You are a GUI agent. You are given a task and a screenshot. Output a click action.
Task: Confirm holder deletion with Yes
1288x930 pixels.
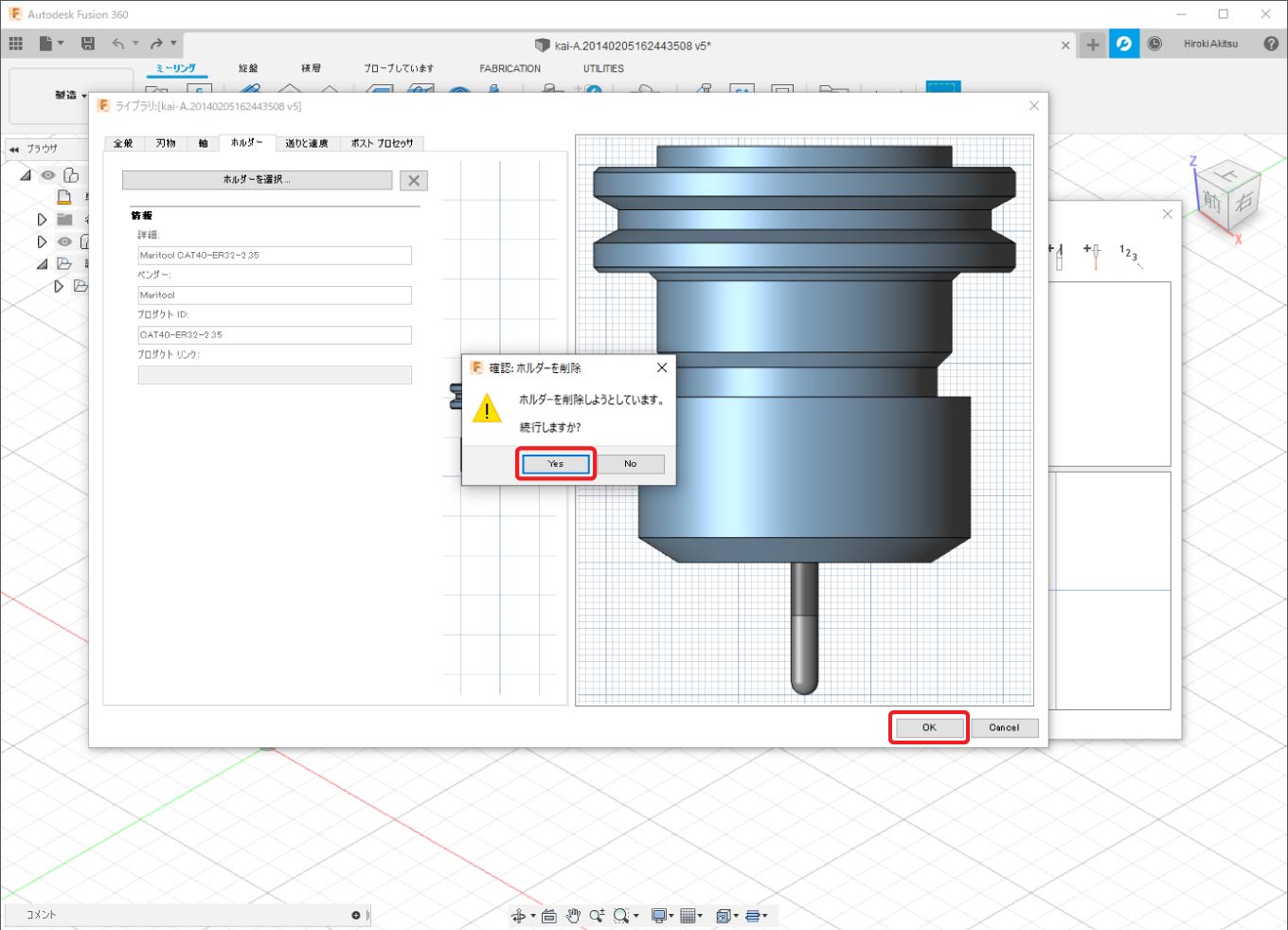[556, 464]
